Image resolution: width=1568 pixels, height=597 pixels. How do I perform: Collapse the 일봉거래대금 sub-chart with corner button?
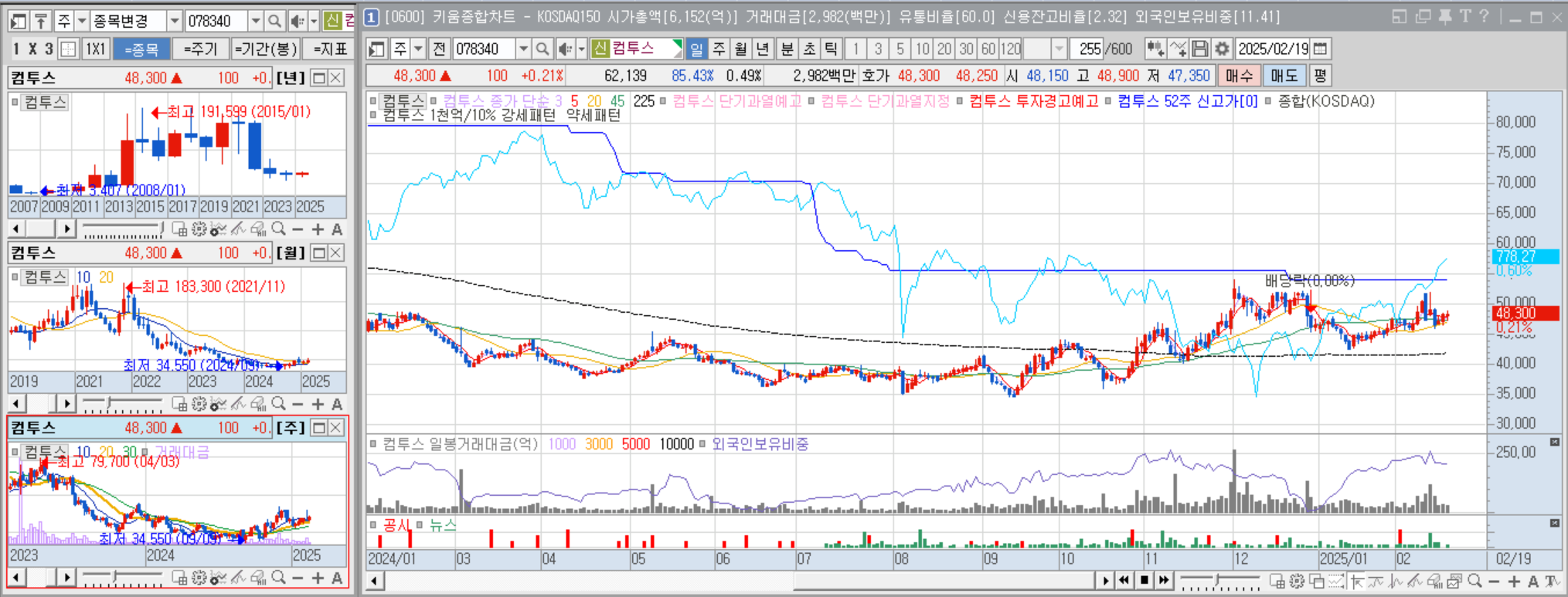pyautogui.click(x=1554, y=442)
